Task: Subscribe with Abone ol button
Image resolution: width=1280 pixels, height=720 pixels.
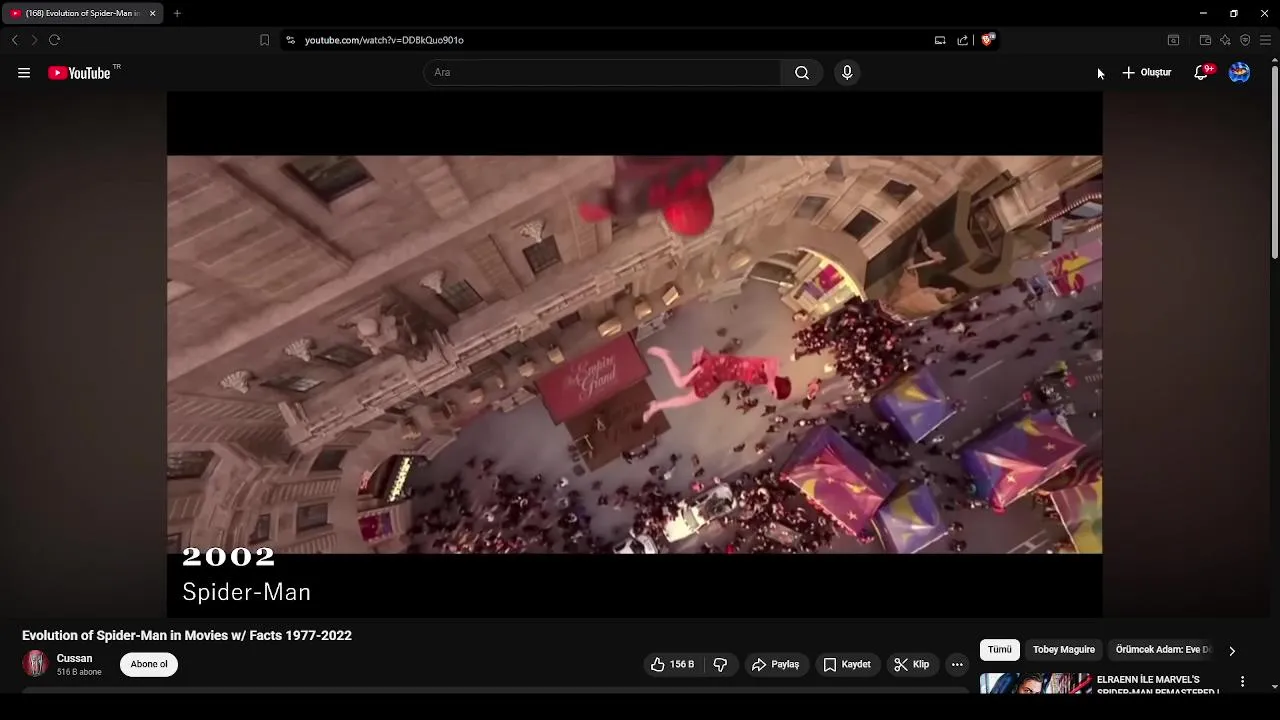Action: [149, 664]
